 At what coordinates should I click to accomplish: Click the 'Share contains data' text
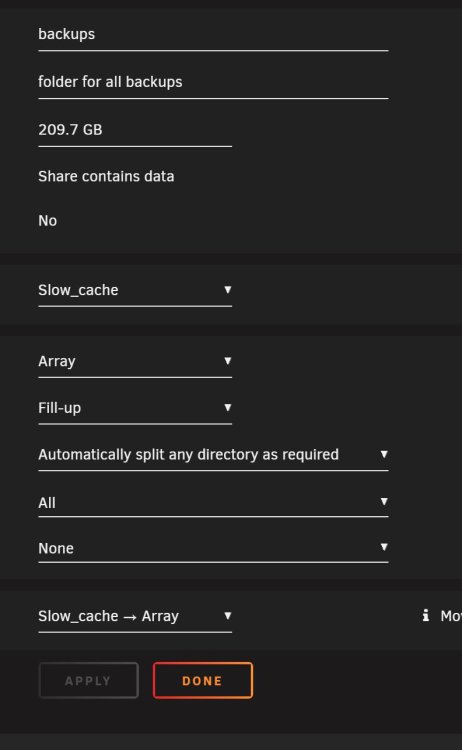pyautogui.click(x=106, y=176)
